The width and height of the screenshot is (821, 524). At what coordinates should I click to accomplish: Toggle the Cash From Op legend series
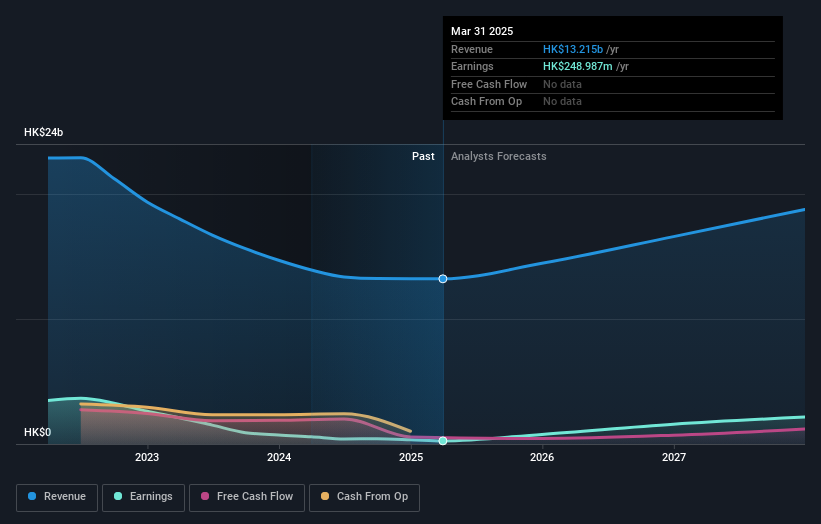pyautogui.click(x=364, y=497)
